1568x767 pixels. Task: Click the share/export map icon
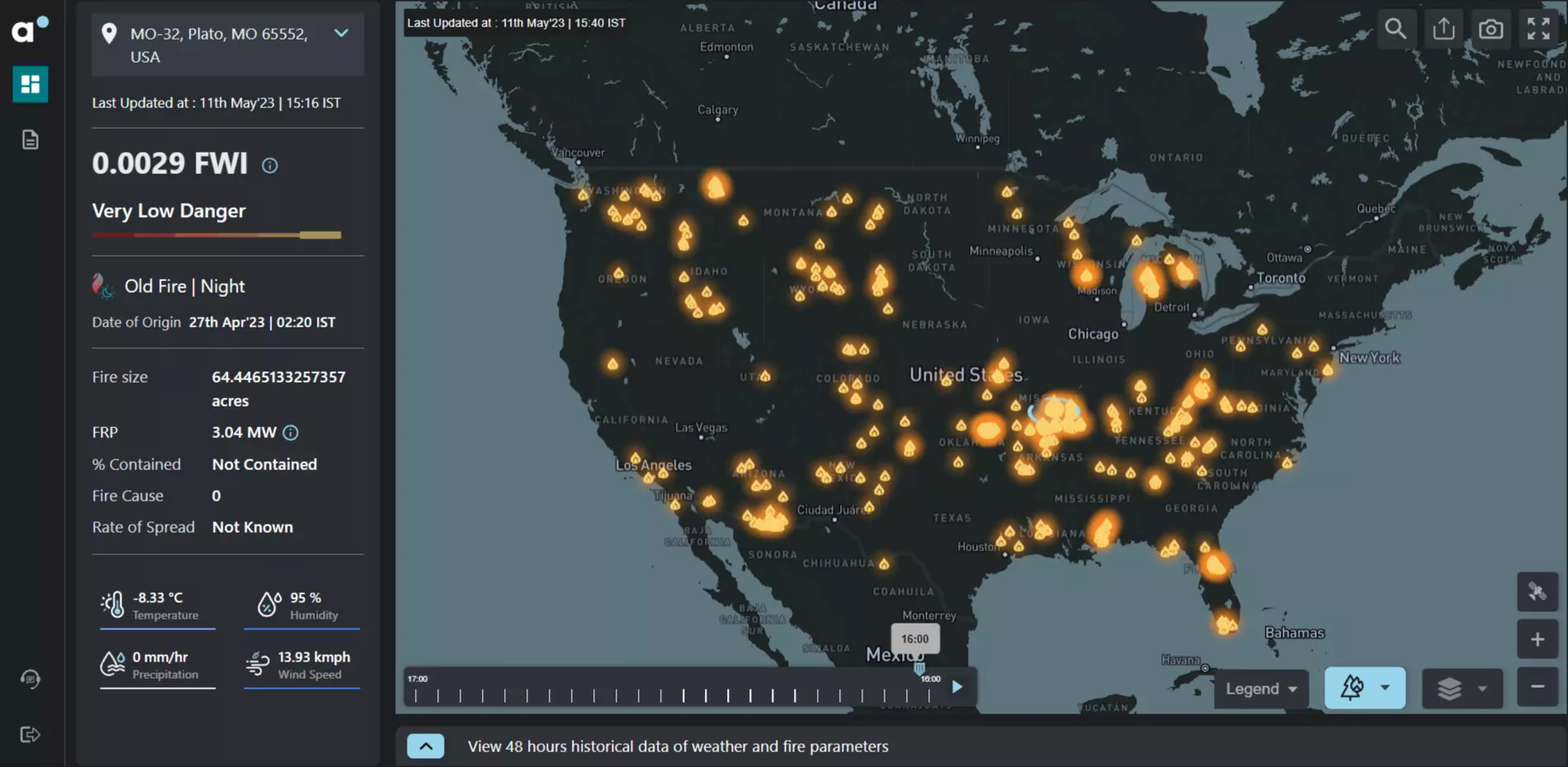tap(1443, 29)
